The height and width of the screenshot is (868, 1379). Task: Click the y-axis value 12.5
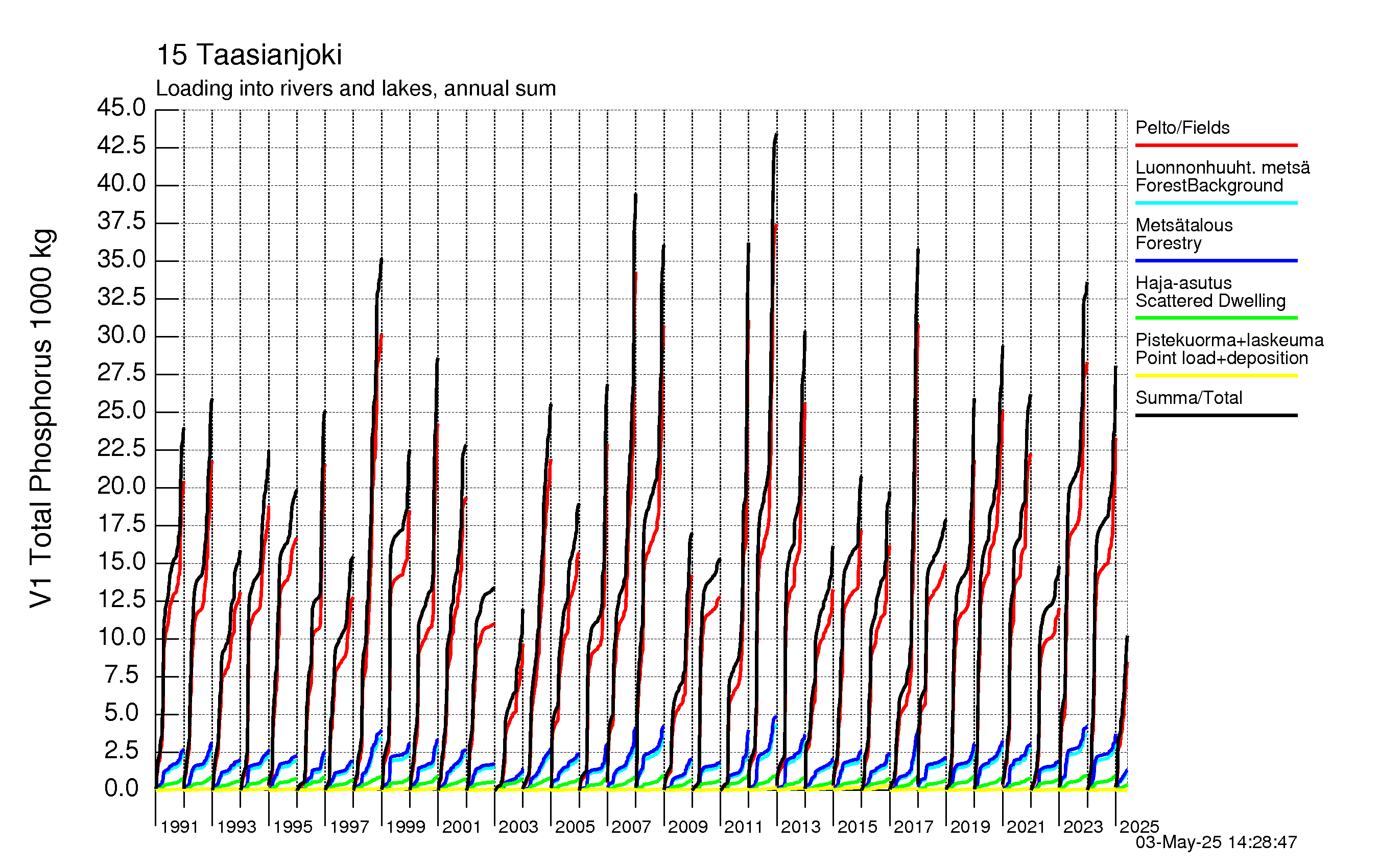122,599
